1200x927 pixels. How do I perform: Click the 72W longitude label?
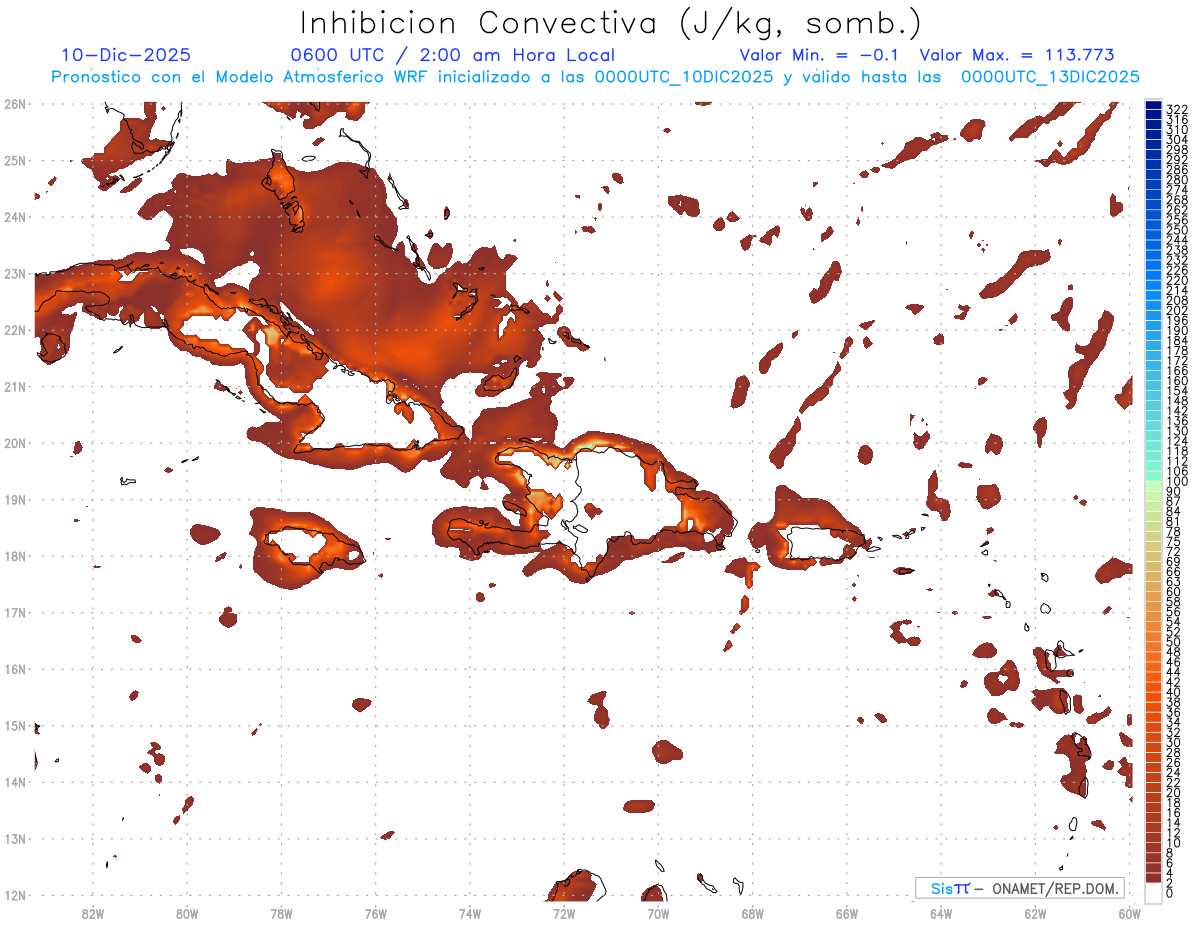tap(563, 913)
